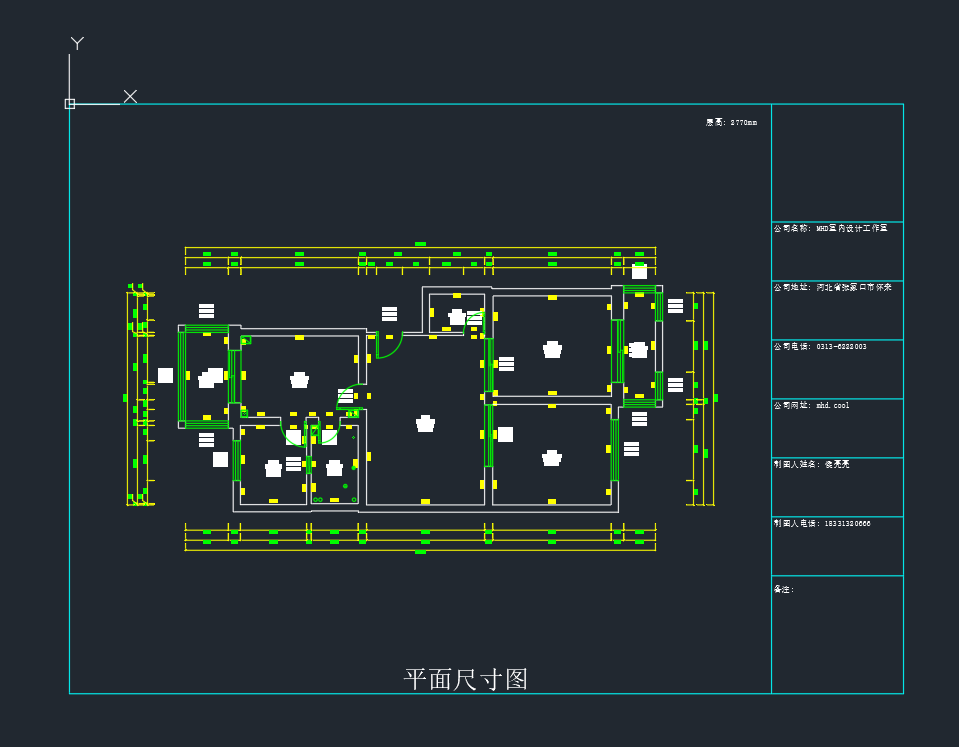Click the UCS origin square marker
The image size is (959, 747).
pyautogui.click(x=70, y=104)
